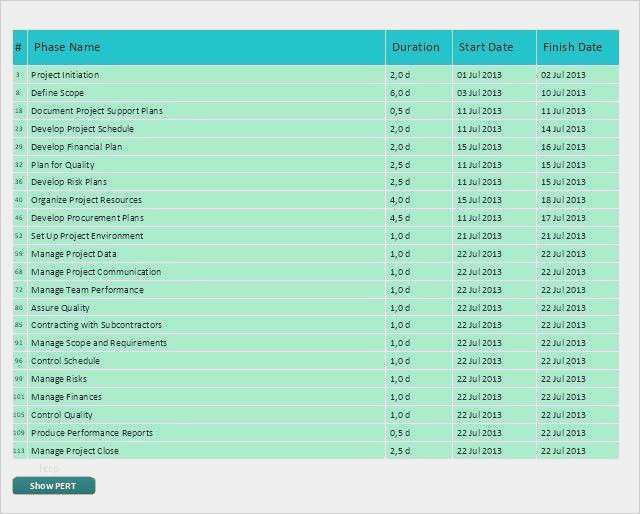Image resolution: width=640 pixels, height=514 pixels.
Task: Click the Show PERT button
Action: coord(53,486)
